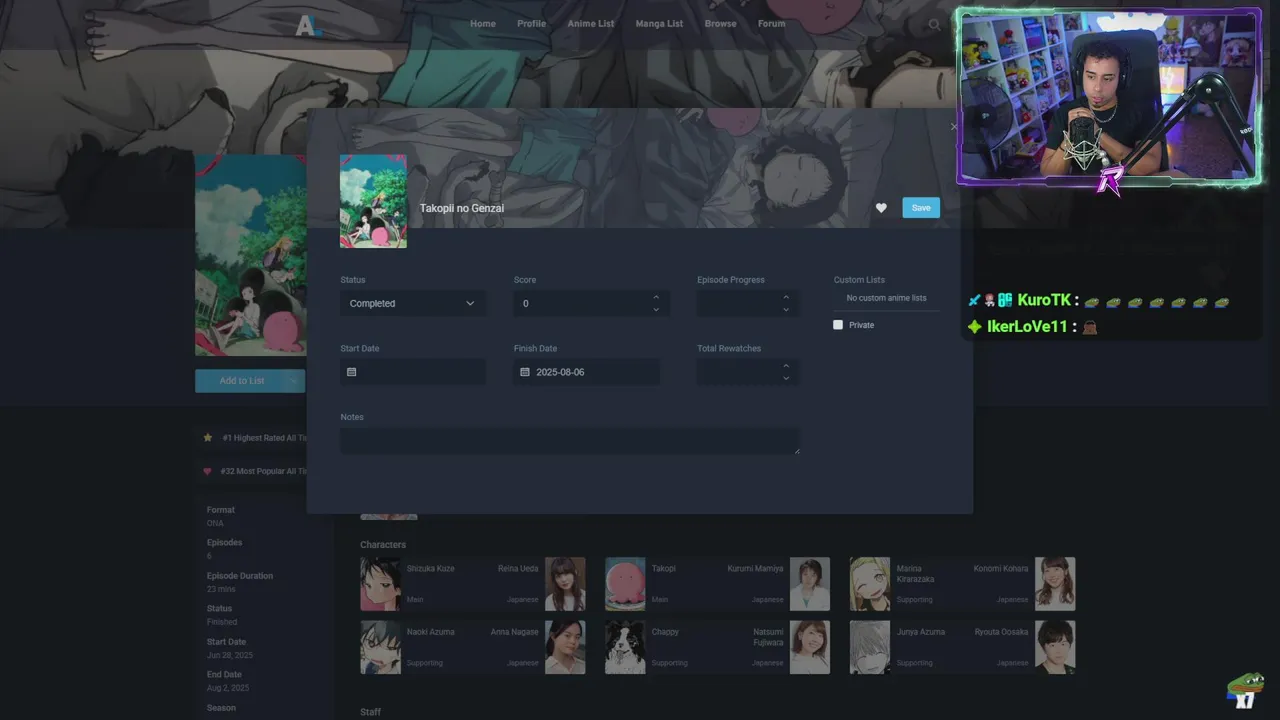This screenshot has width=1280, height=720.
Task: Focus the Start Date field
Action: click(413, 372)
